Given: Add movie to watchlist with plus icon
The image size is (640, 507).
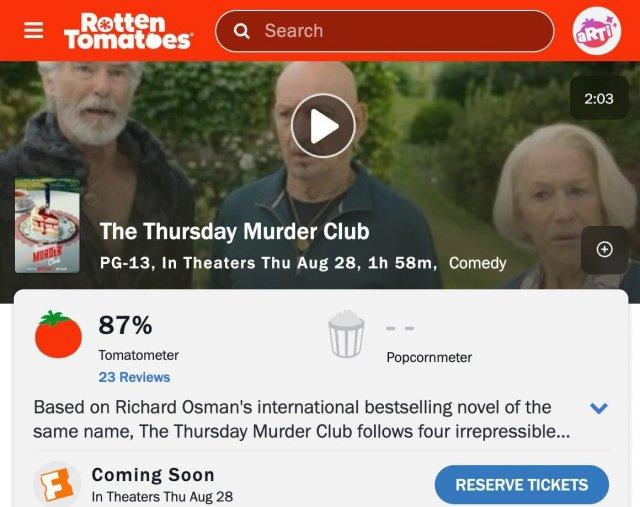Looking at the screenshot, I should 604,249.
